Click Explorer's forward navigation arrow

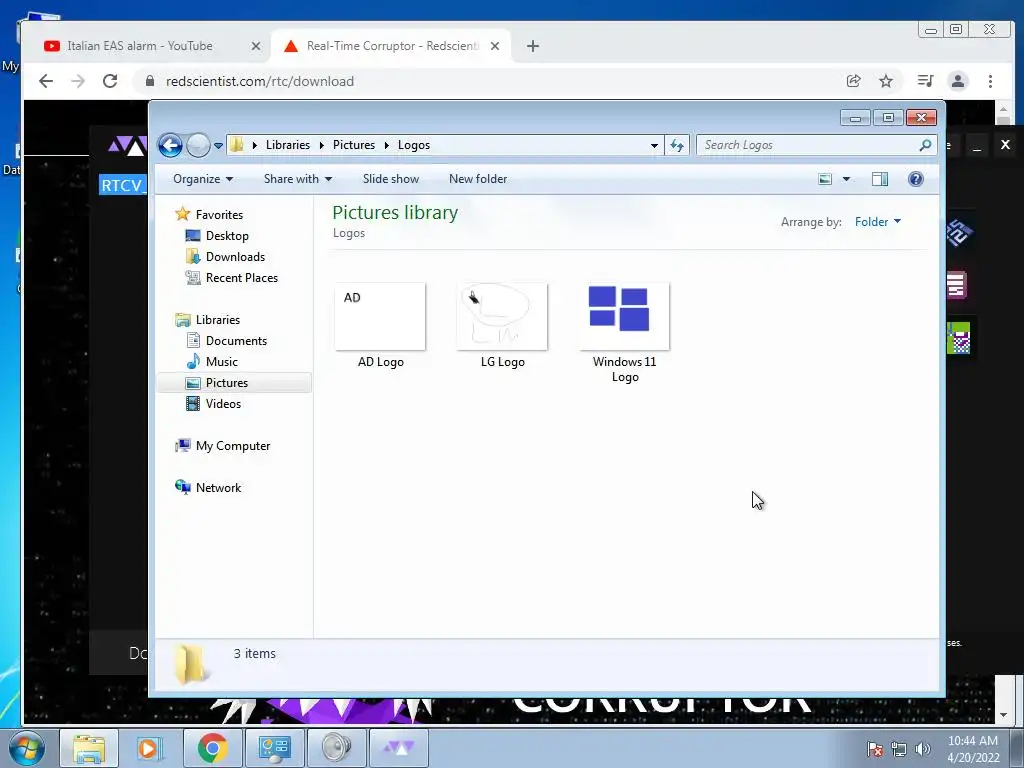tap(198, 145)
